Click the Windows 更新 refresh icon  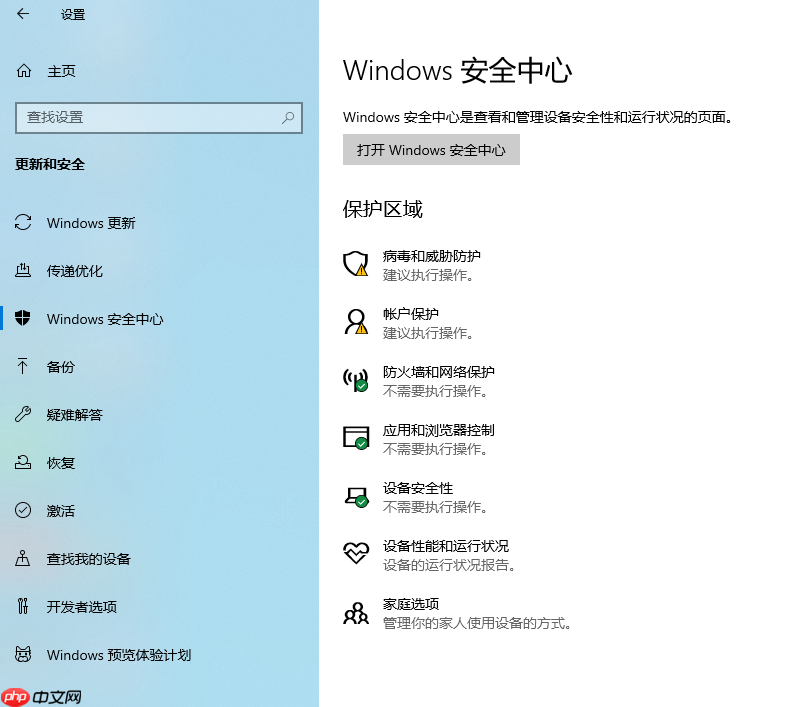pos(23,222)
